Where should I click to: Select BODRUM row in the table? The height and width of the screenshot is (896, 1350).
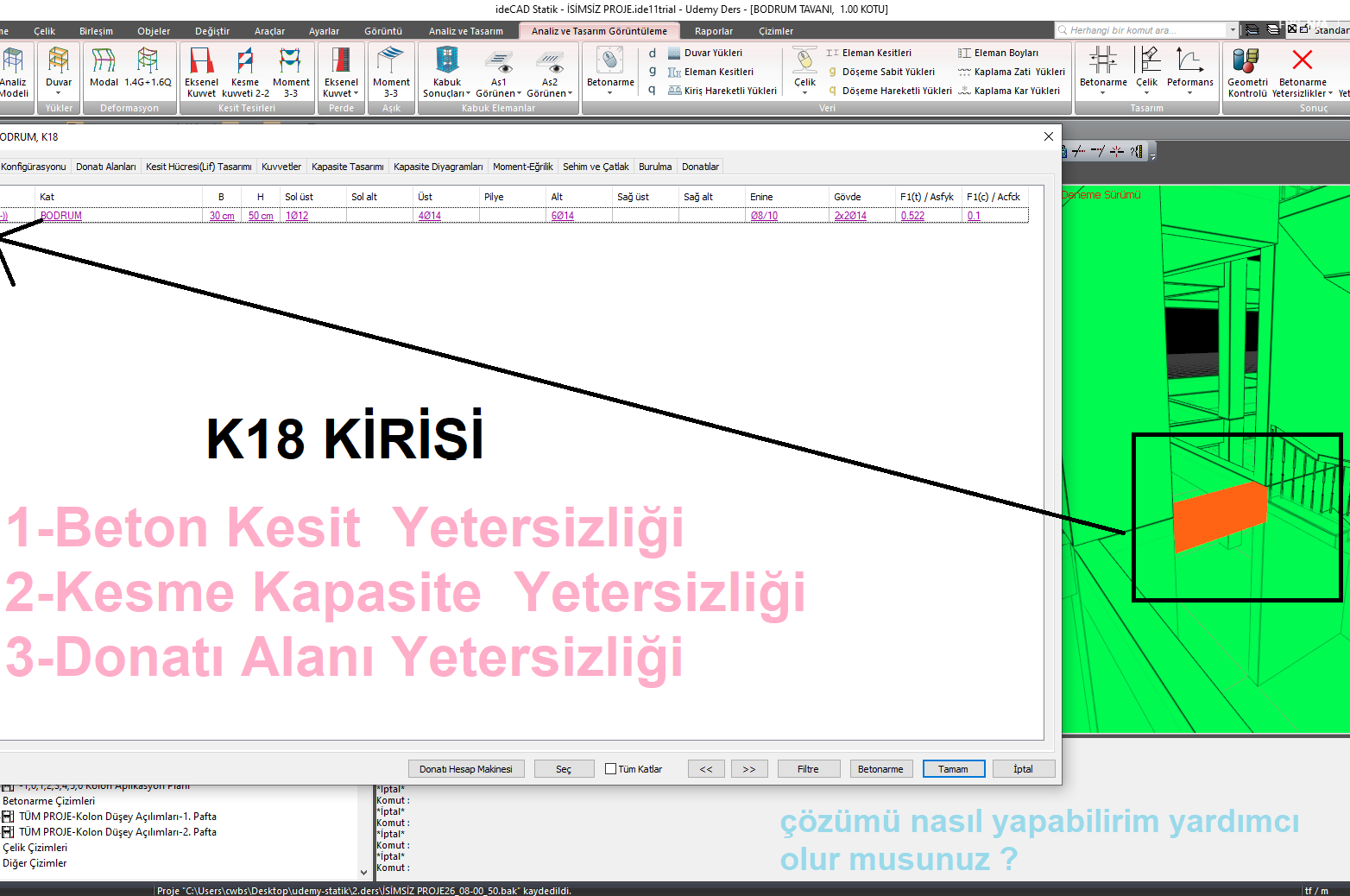tap(514, 216)
